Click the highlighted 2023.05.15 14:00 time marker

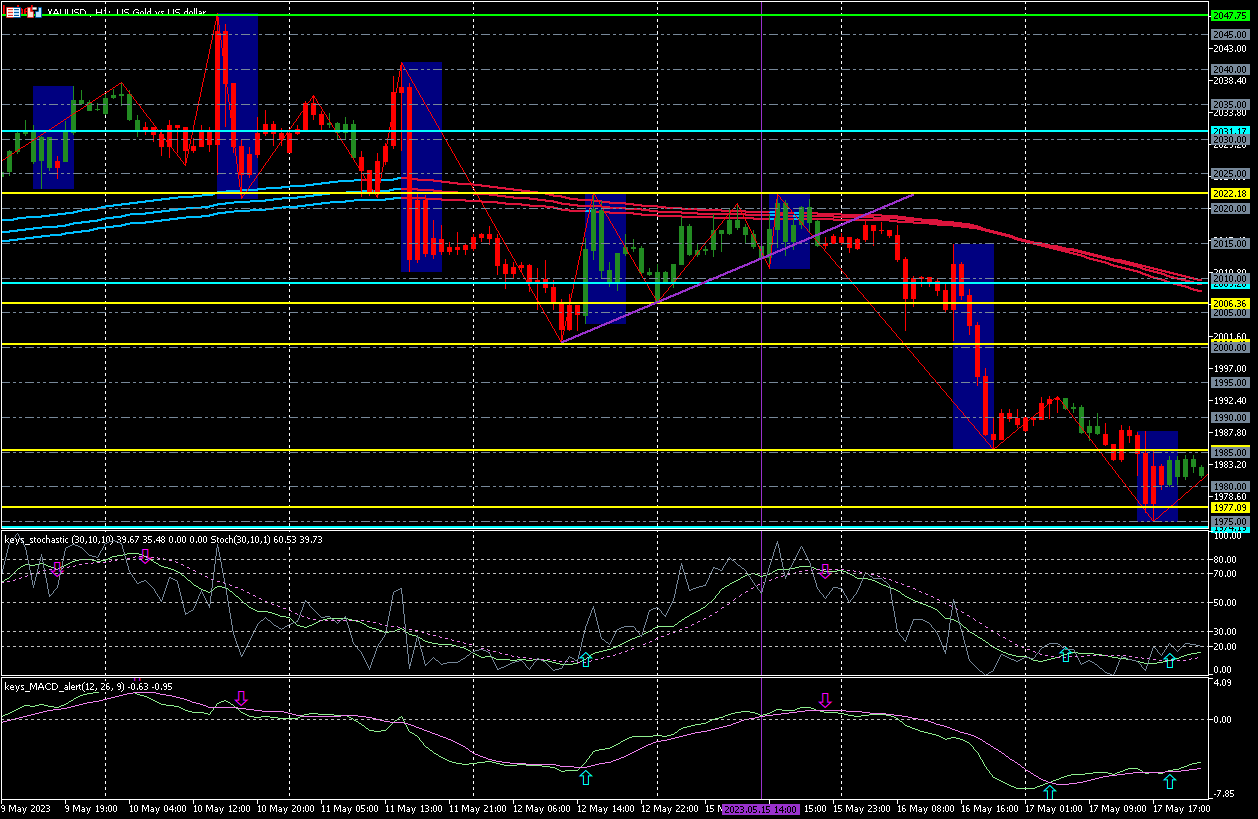tap(761, 807)
